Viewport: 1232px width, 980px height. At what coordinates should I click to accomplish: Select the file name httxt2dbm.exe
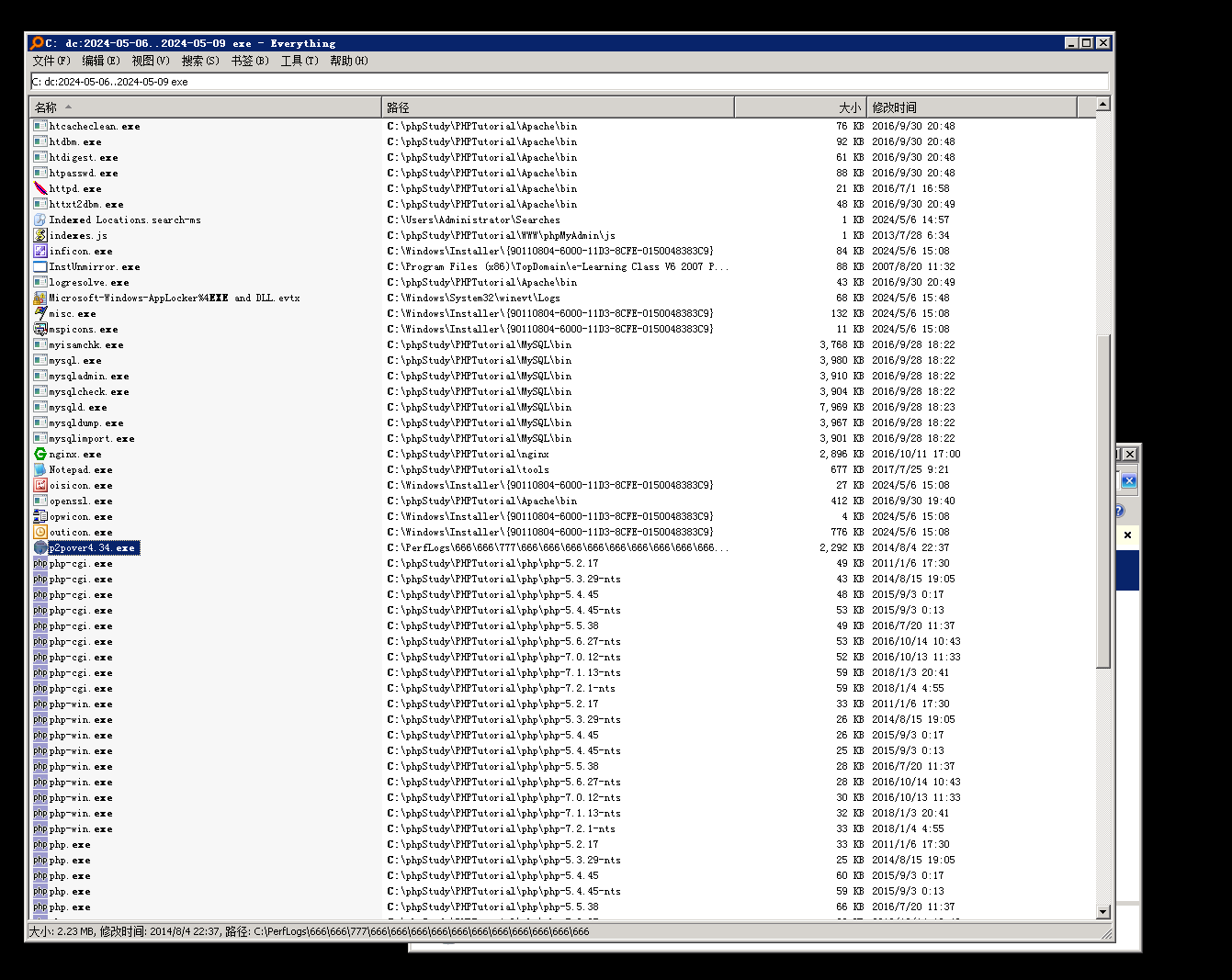86,204
